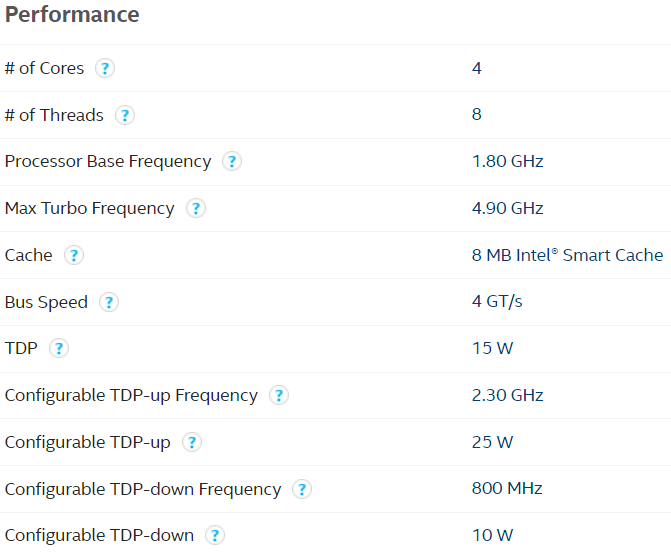
Task: Click the Cache help question mark
Action: (x=74, y=255)
